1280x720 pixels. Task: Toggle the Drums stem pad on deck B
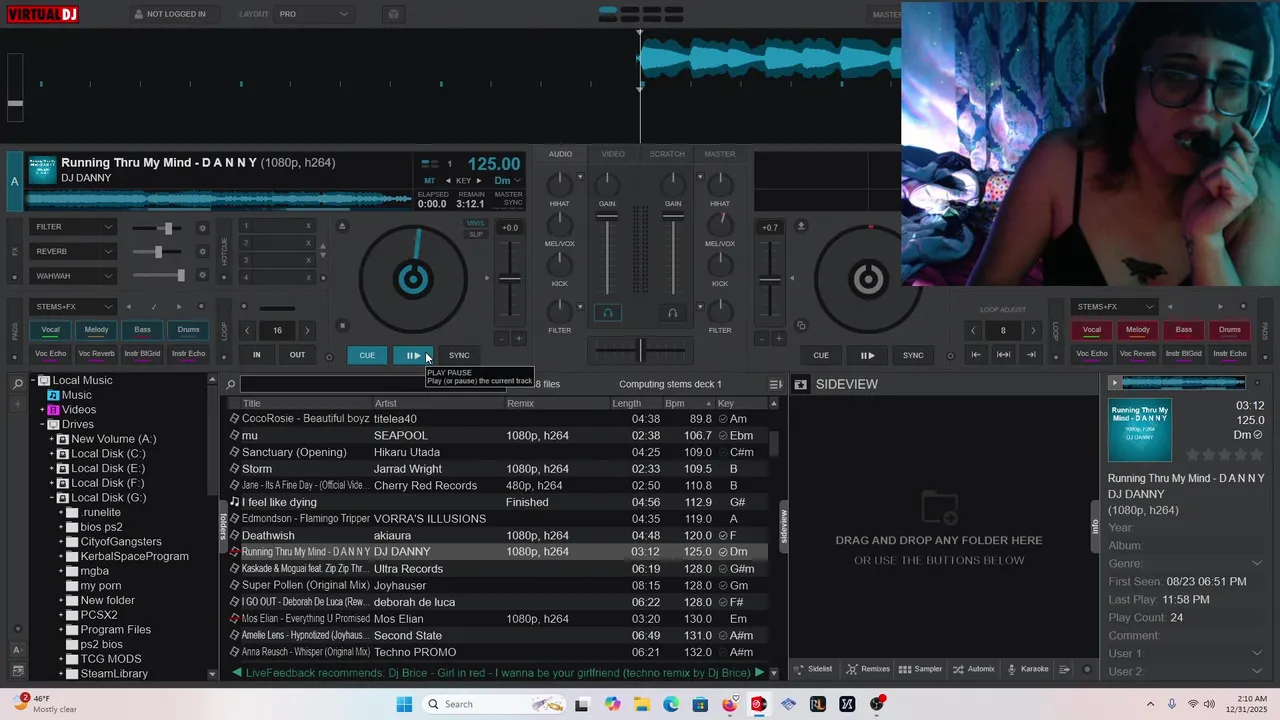tap(1229, 329)
